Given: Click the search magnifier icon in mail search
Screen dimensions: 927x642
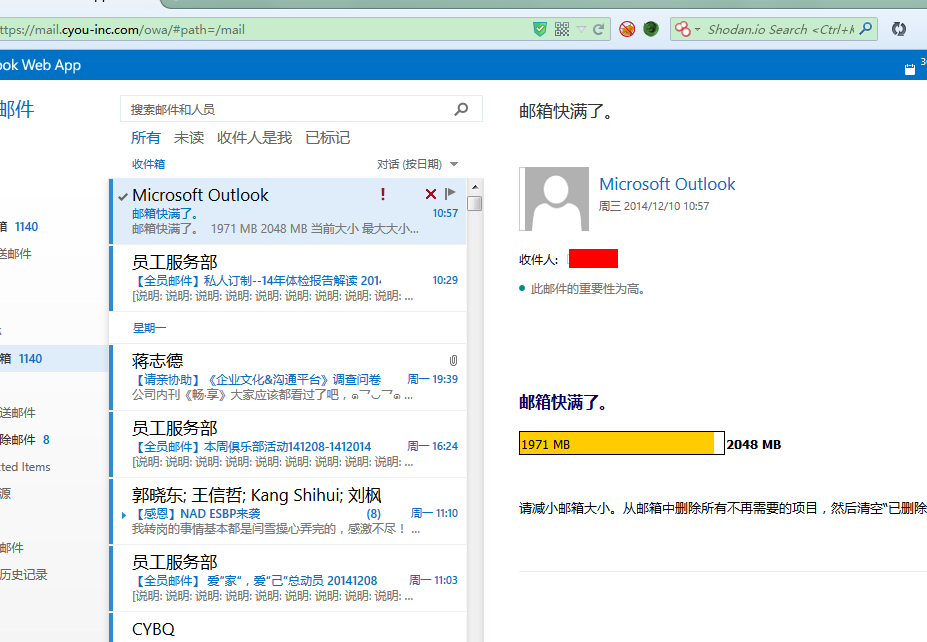Looking at the screenshot, I should click(x=461, y=109).
